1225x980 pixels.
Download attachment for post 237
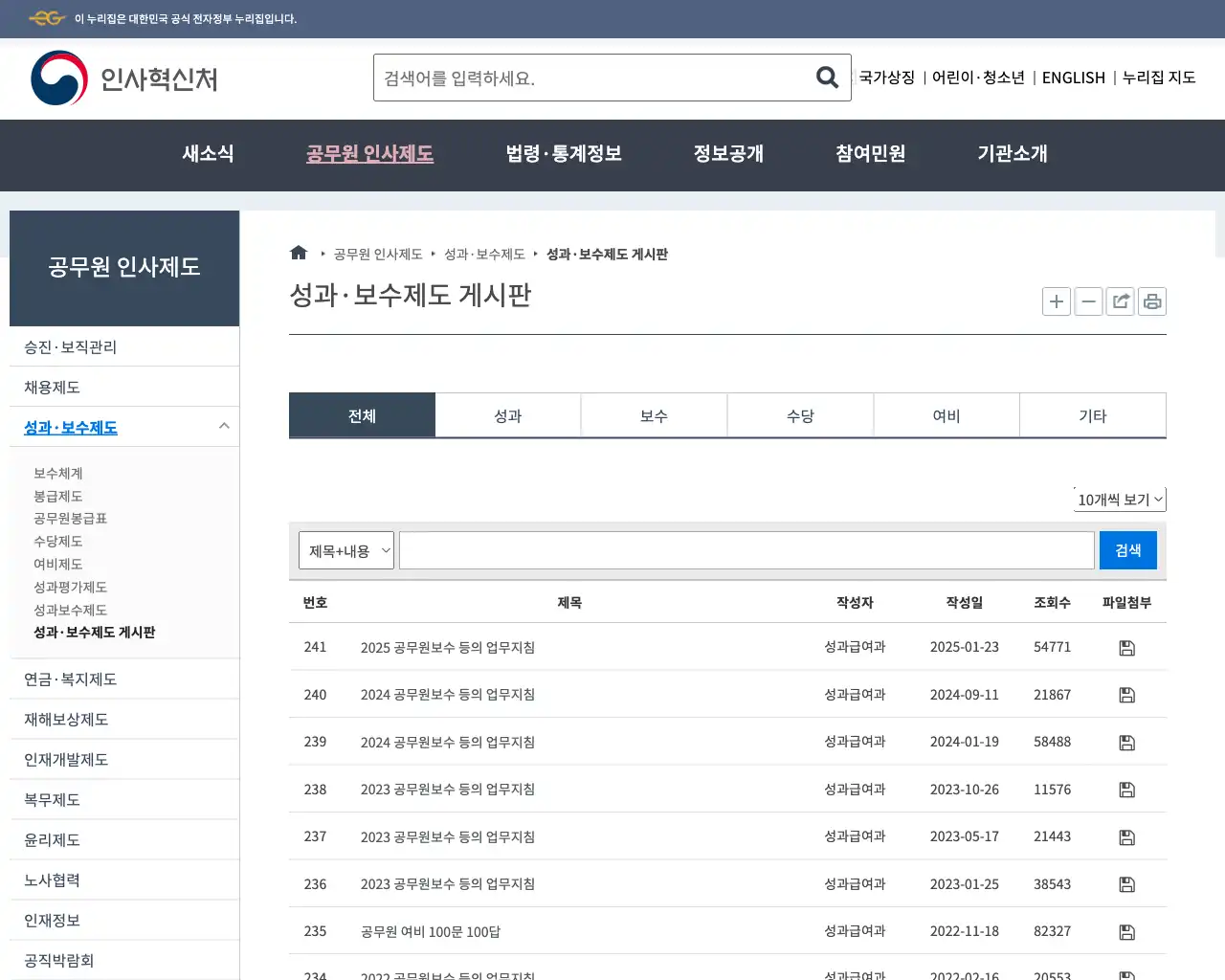tap(1127, 837)
